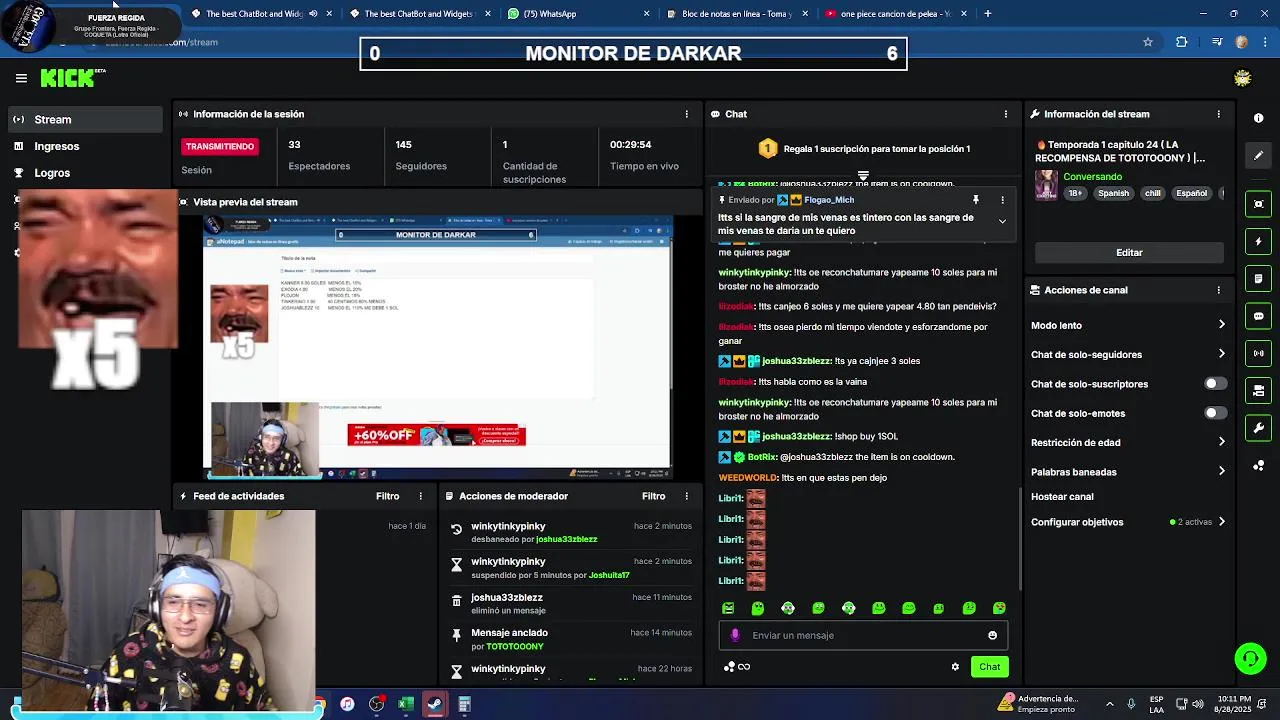This screenshot has width=1280, height=720.
Task: Open chat settings gear icon
Action: pos(955,667)
